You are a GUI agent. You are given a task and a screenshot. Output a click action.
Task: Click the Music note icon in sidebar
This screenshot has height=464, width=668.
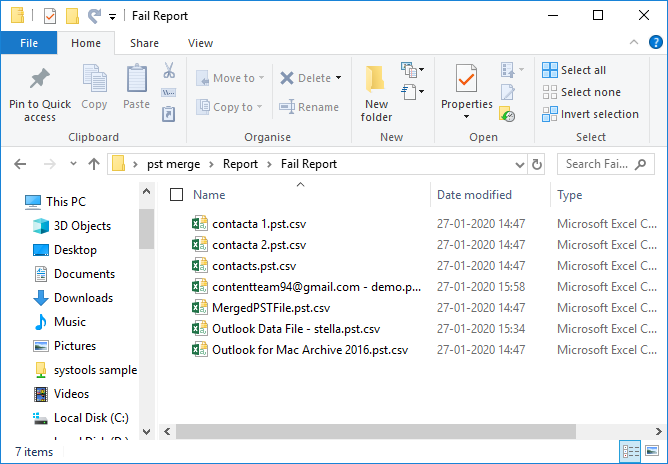coord(41,322)
